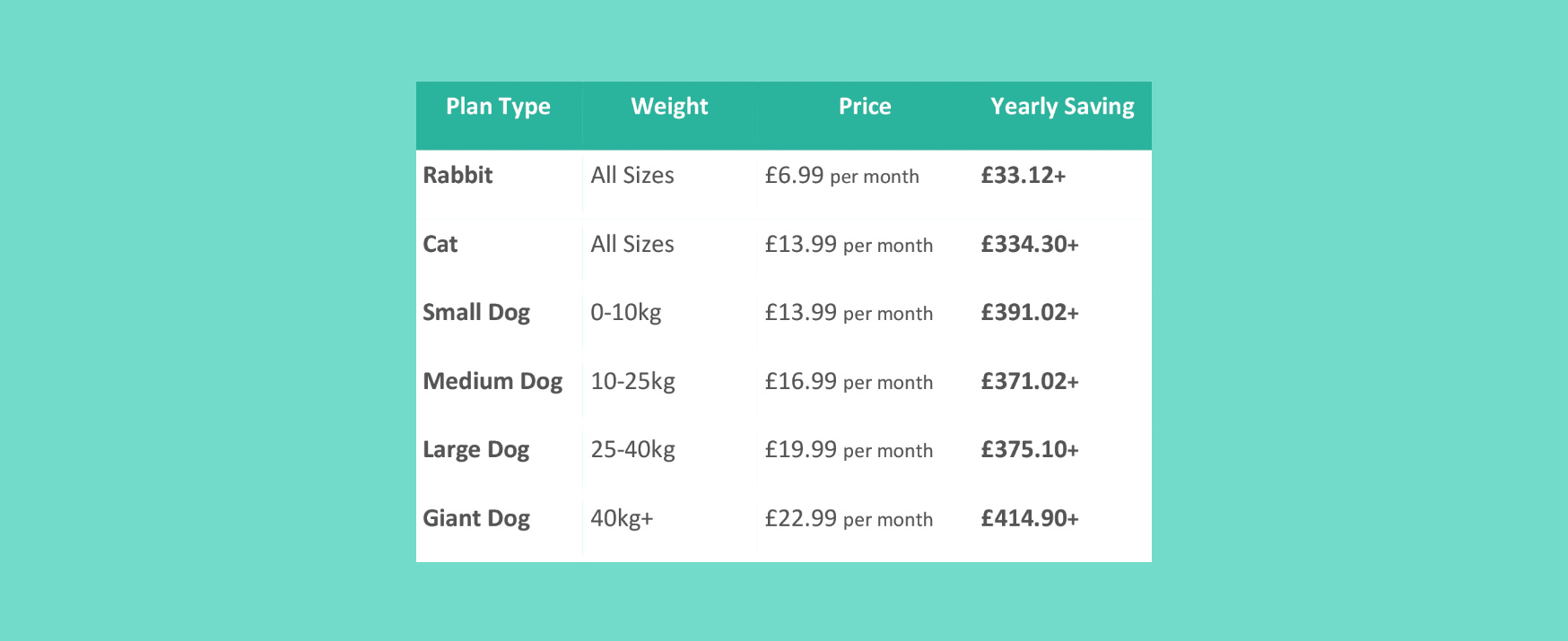Click the £22.99 per month price
1568x641 pixels.
849,519
